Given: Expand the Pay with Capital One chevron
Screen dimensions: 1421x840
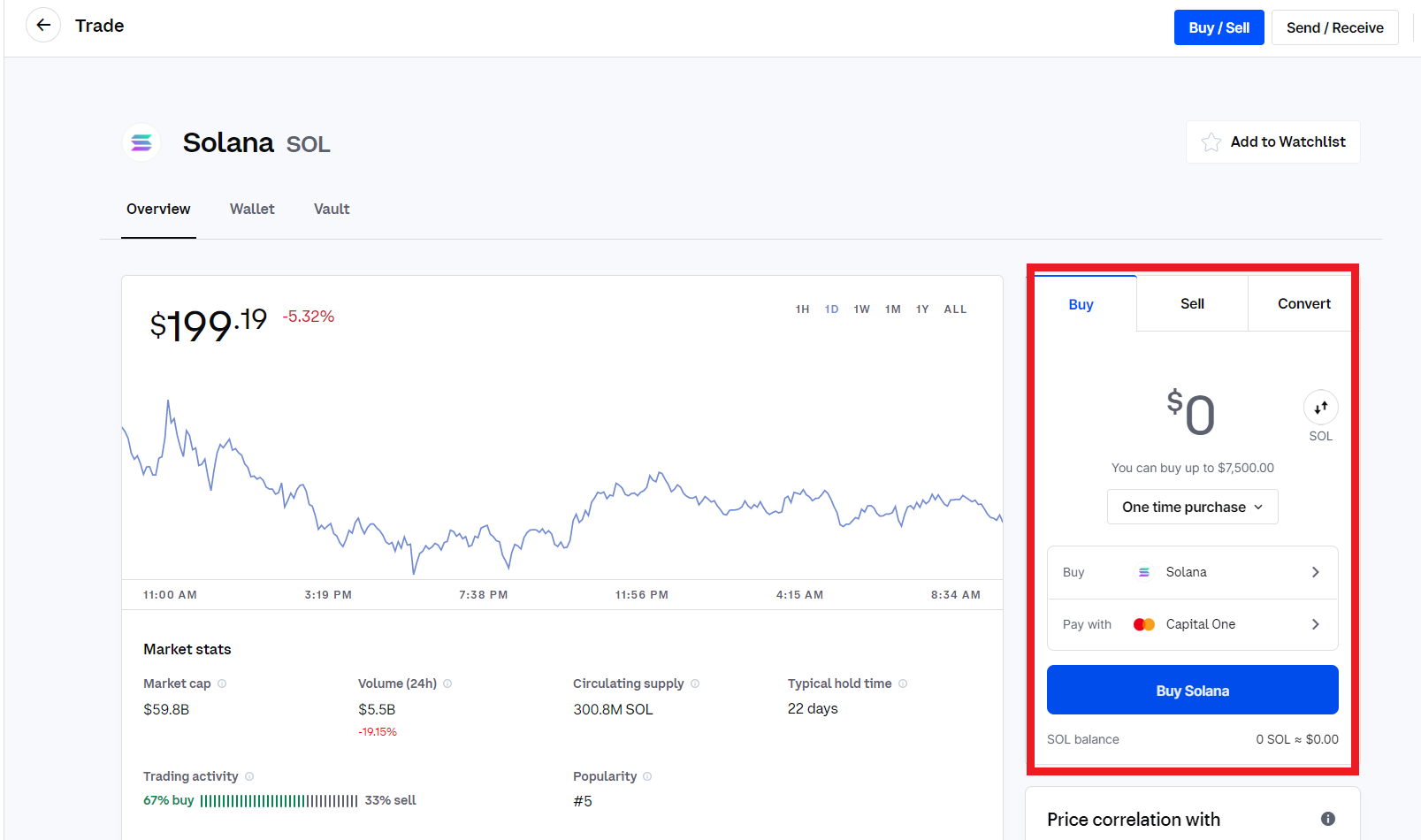Looking at the screenshot, I should [x=1316, y=624].
